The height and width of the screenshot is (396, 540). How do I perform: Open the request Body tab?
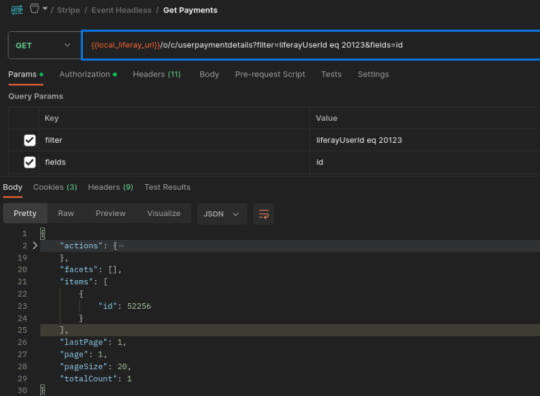point(209,74)
